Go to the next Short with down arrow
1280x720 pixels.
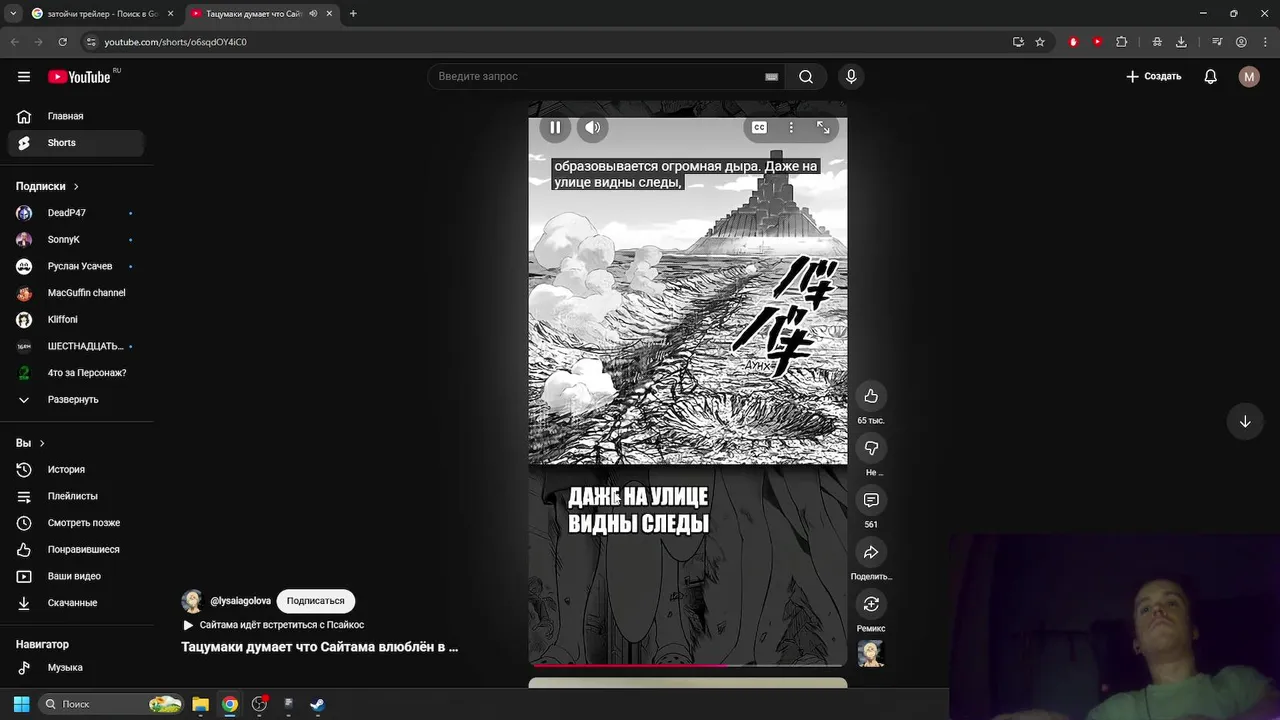[1245, 421]
